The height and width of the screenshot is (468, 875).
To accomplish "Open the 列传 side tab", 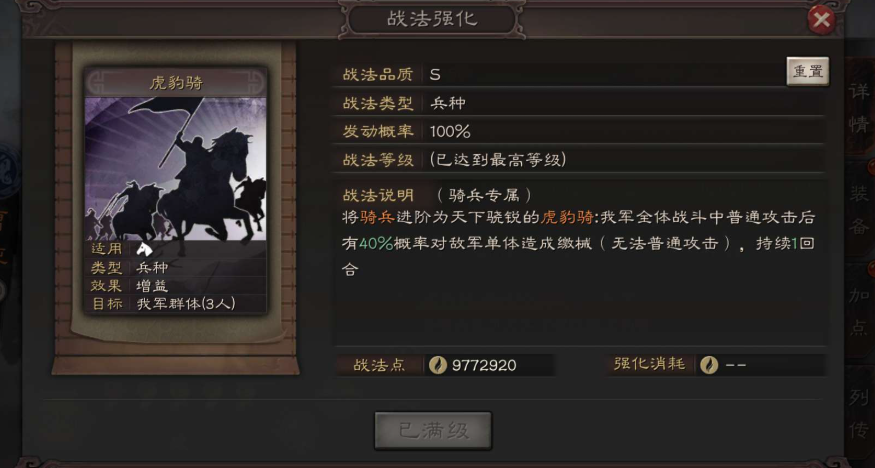I will tap(859, 412).
